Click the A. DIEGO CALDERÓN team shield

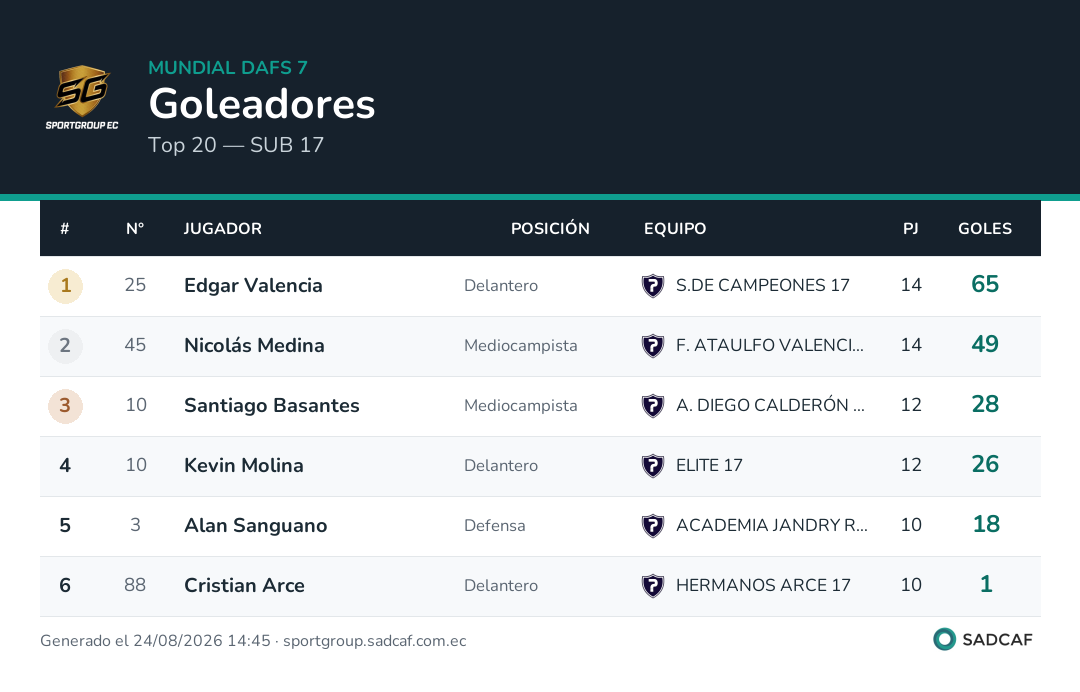(x=652, y=405)
